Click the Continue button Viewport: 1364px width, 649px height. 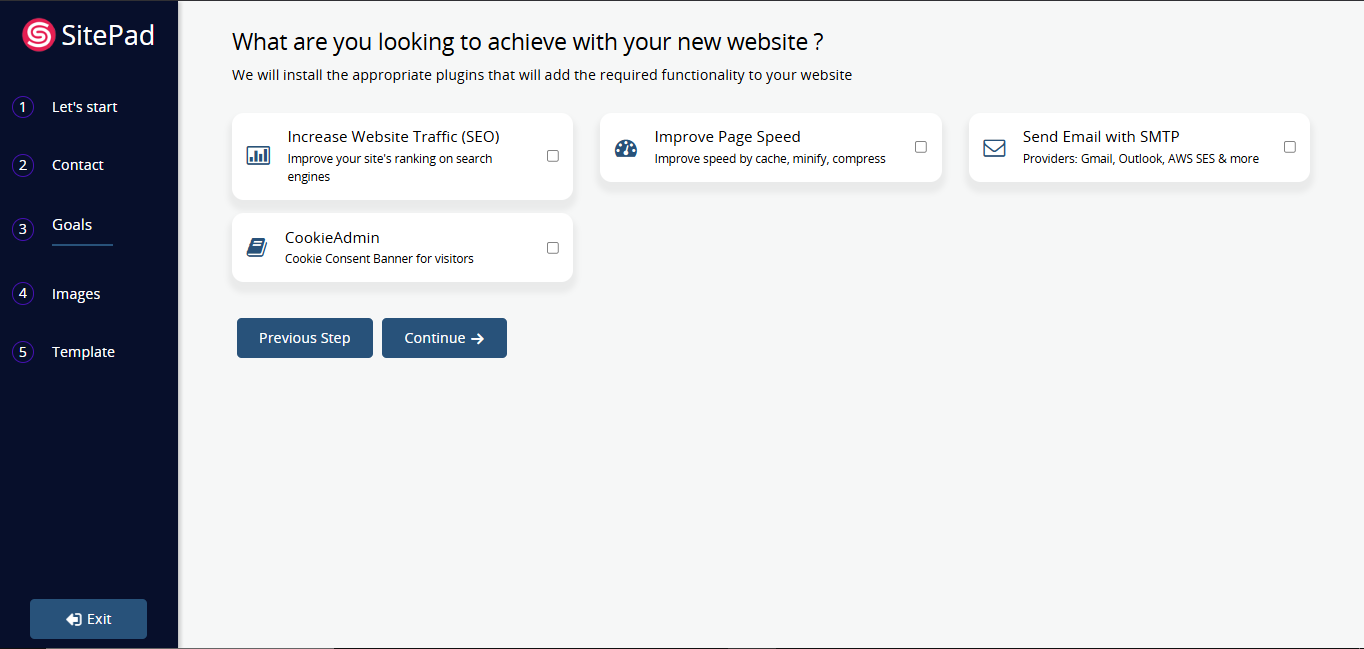(444, 338)
